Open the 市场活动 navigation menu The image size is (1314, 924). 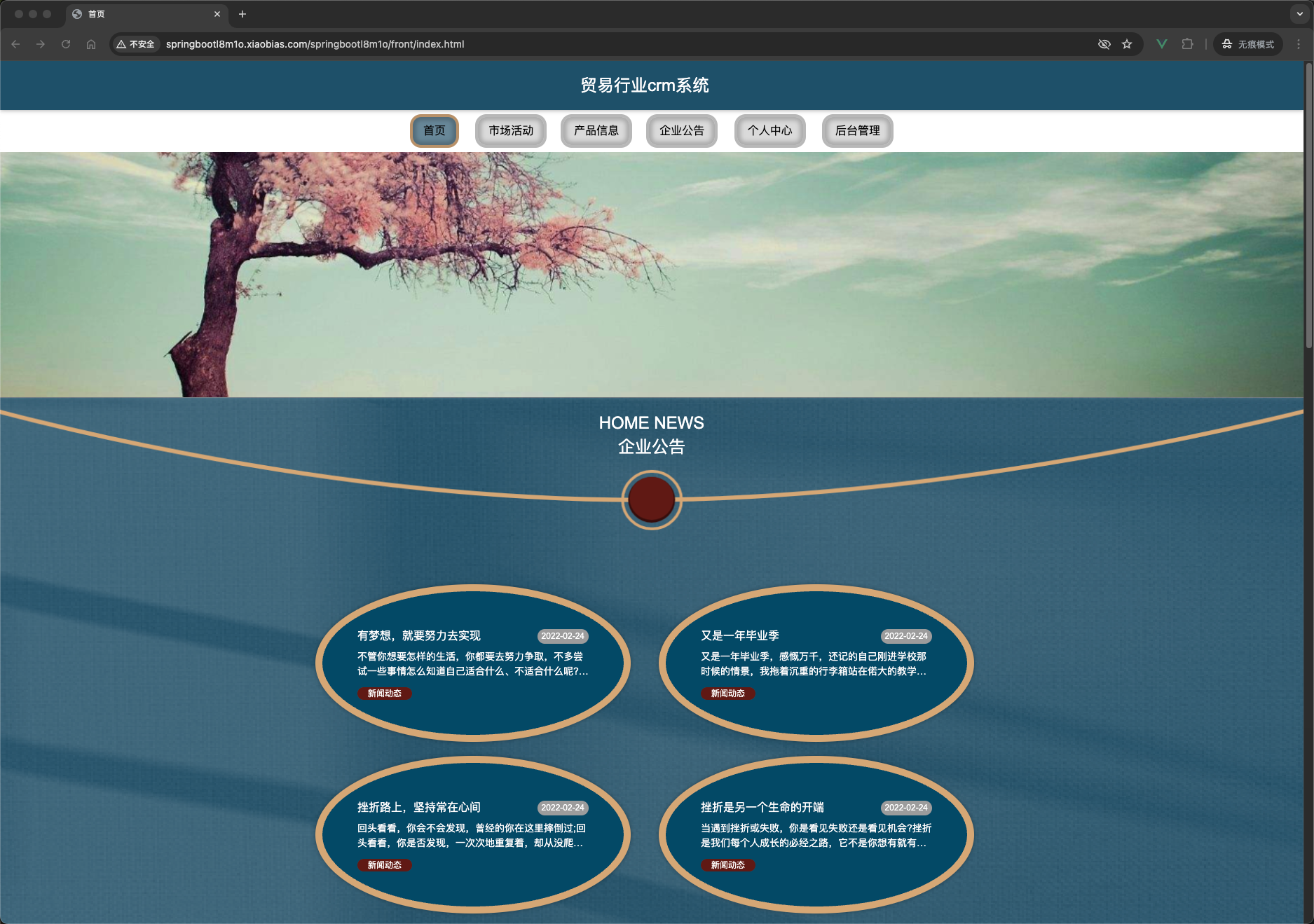coord(511,131)
